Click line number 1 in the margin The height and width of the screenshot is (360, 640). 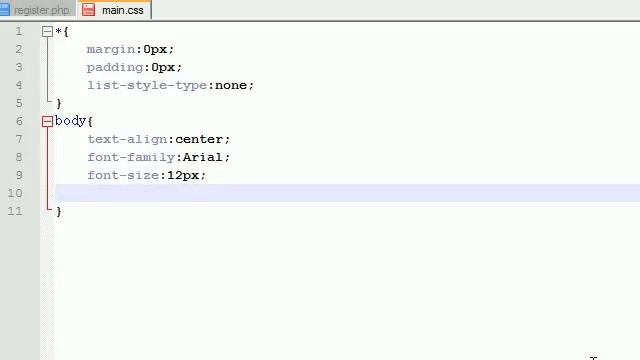[19, 31]
